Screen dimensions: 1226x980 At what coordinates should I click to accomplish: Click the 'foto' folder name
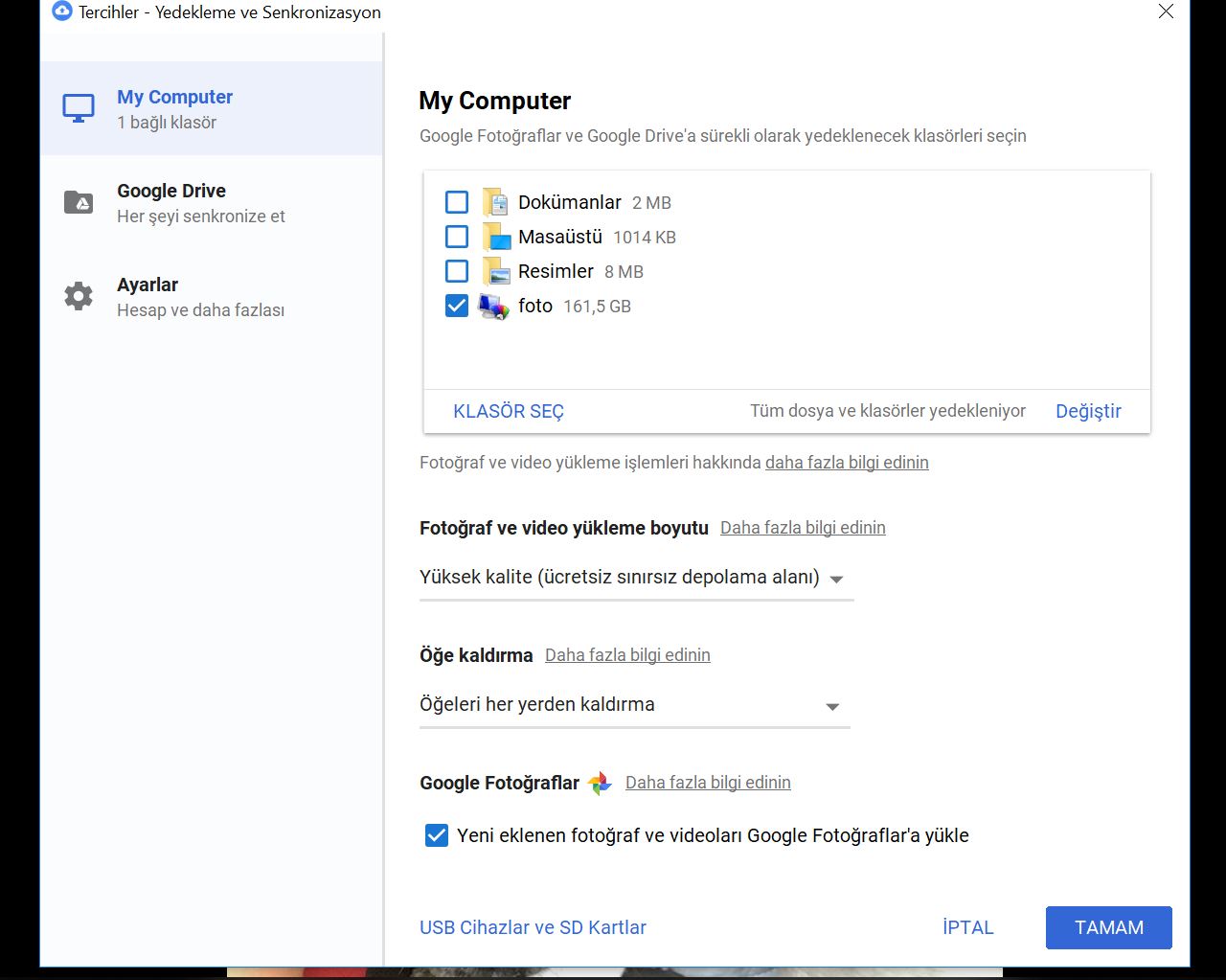tap(535, 306)
